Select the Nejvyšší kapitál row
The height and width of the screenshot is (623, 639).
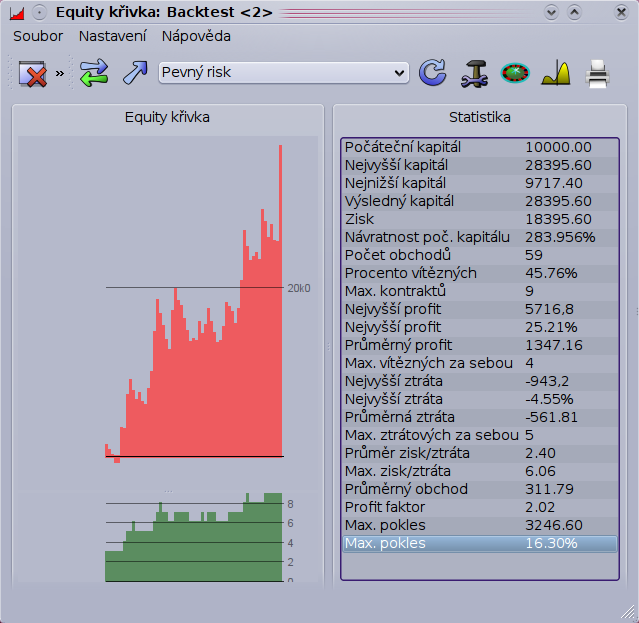pos(480,165)
